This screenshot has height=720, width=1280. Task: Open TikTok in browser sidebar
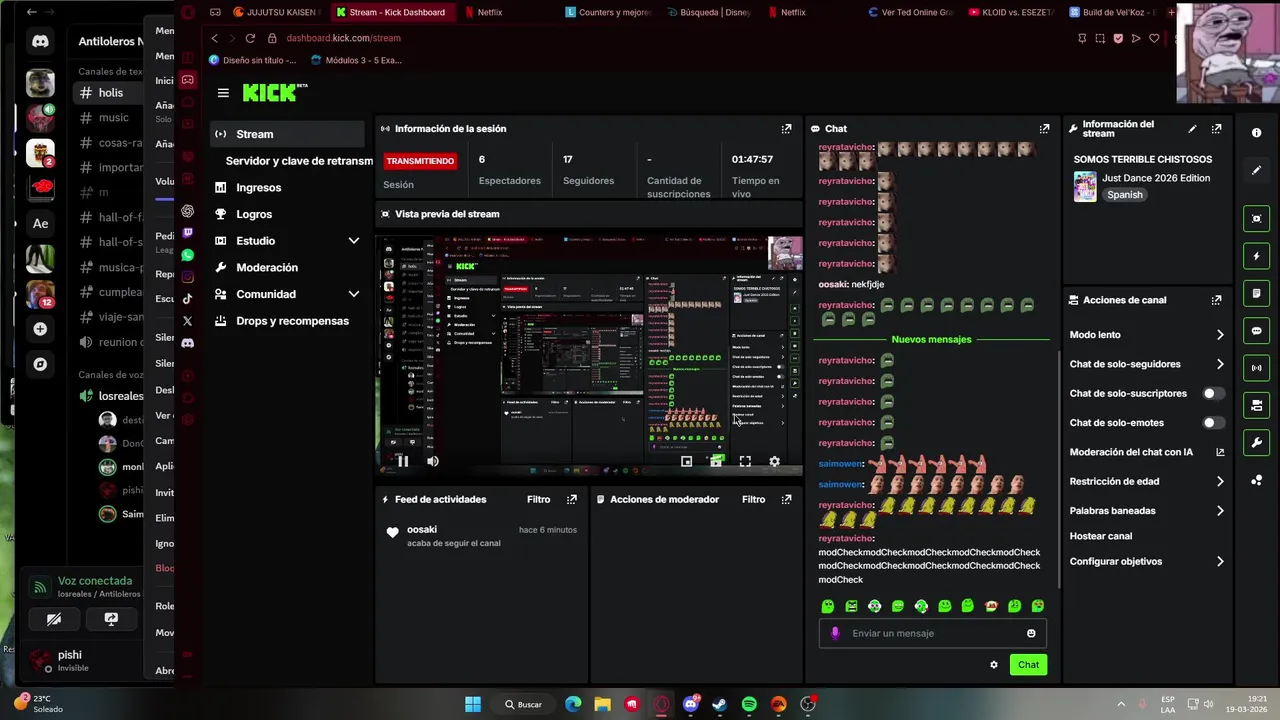pos(187,299)
